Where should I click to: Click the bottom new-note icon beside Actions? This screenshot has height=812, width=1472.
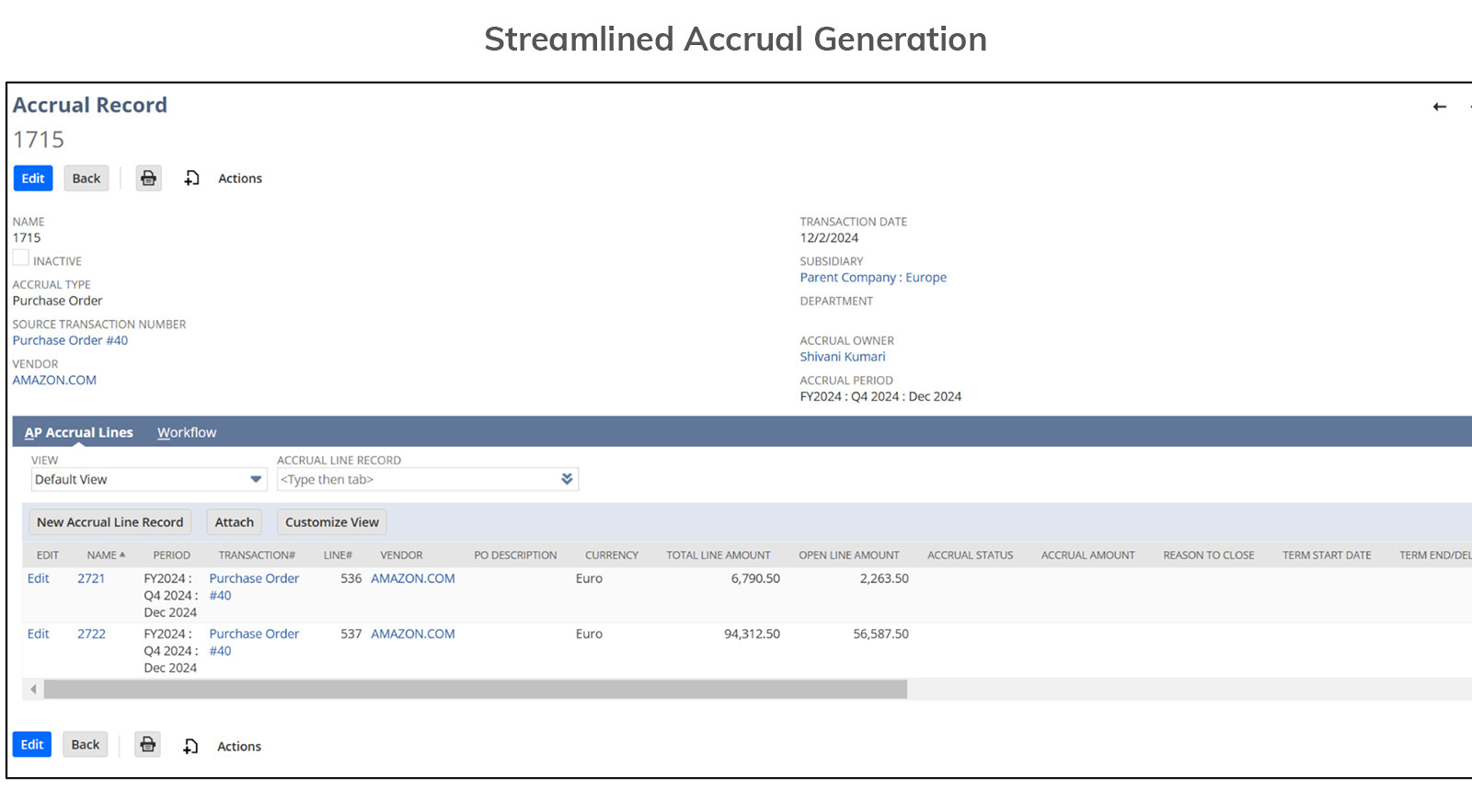(190, 747)
